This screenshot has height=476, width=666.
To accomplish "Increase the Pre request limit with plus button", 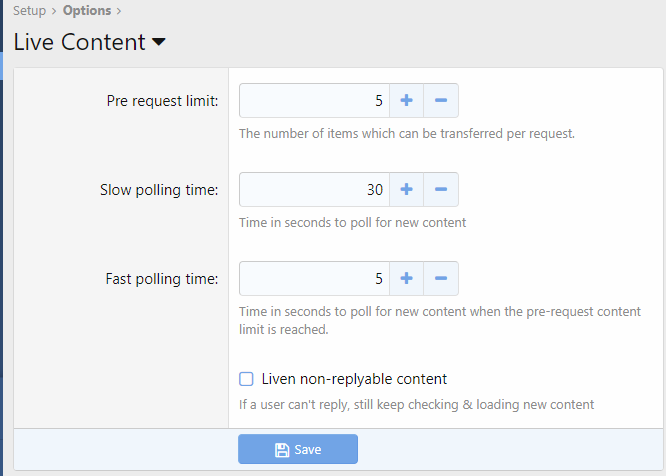I will pyautogui.click(x=406, y=101).
